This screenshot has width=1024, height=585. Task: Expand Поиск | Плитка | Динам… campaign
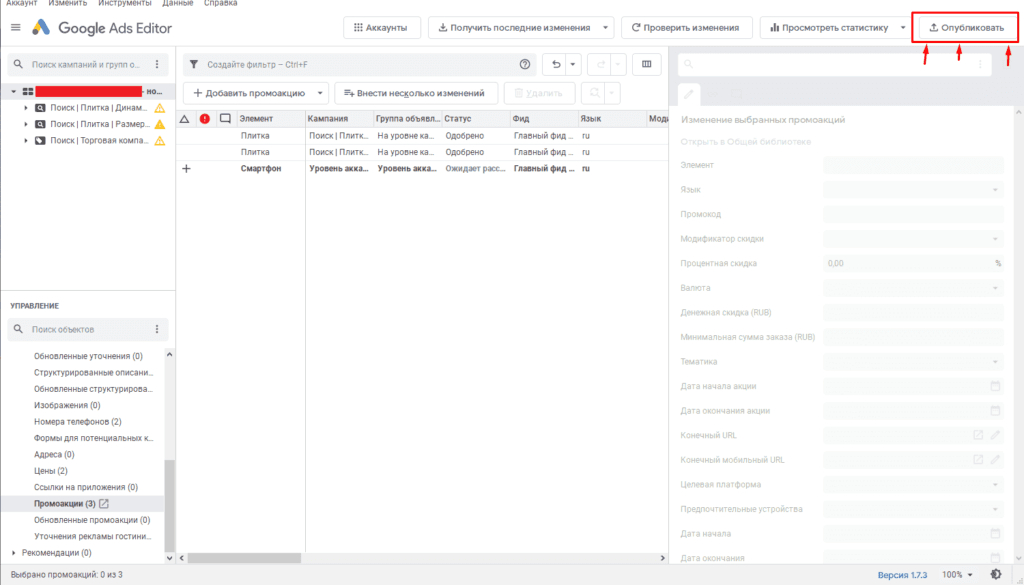click(25, 108)
